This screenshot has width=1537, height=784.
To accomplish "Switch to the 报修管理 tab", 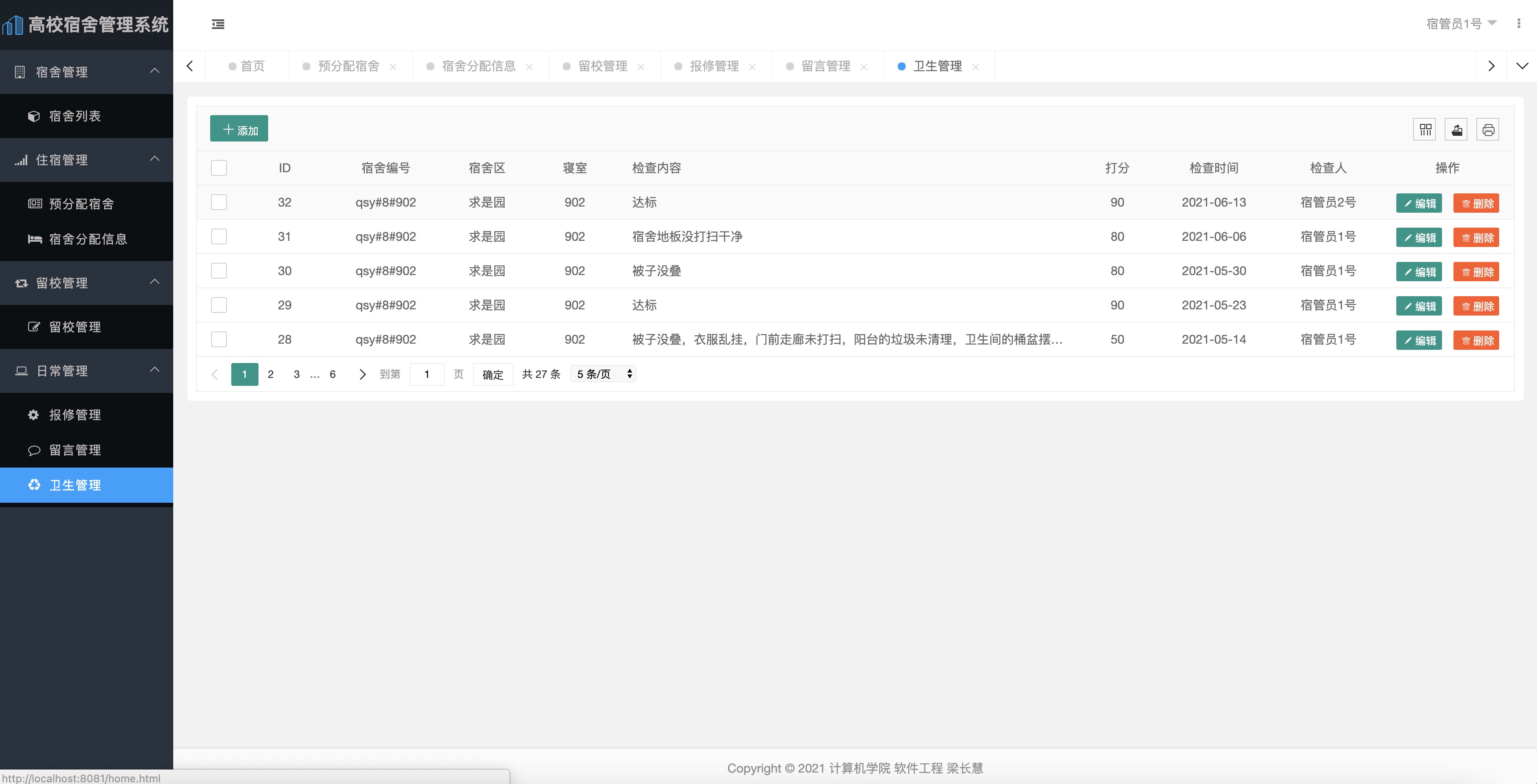I will pos(714,66).
